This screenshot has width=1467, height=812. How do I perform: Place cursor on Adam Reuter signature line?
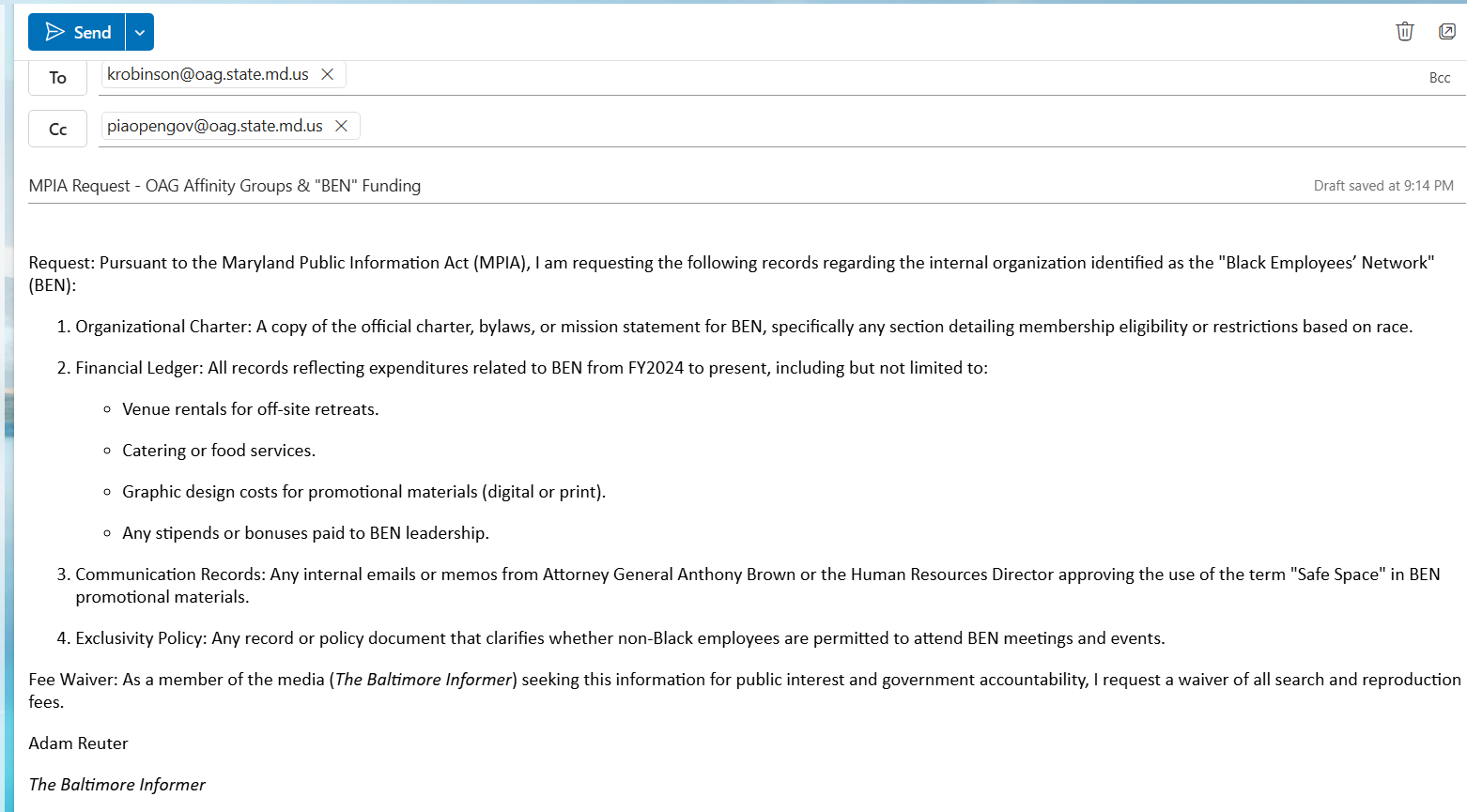click(x=78, y=743)
